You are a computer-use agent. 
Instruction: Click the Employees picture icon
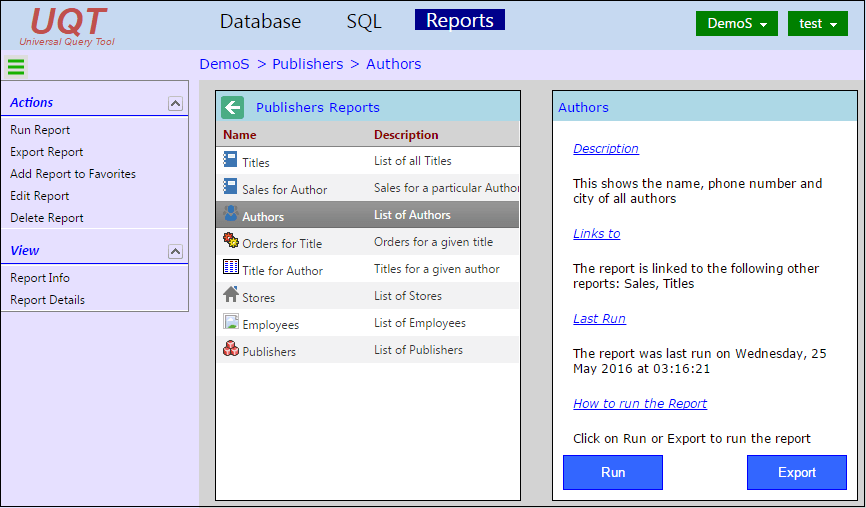[x=231, y=321]
